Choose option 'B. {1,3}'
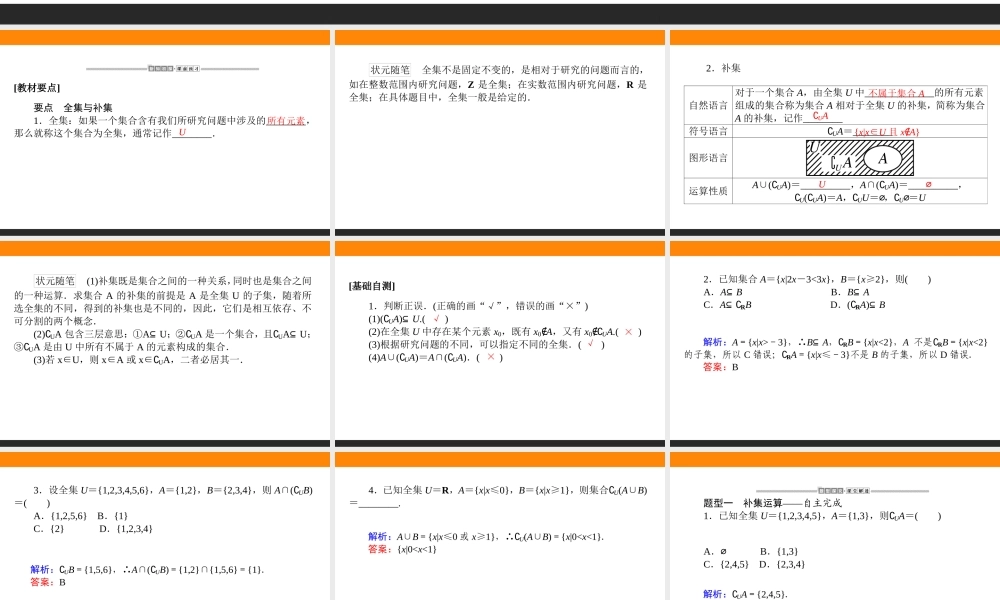 point(779,552)
